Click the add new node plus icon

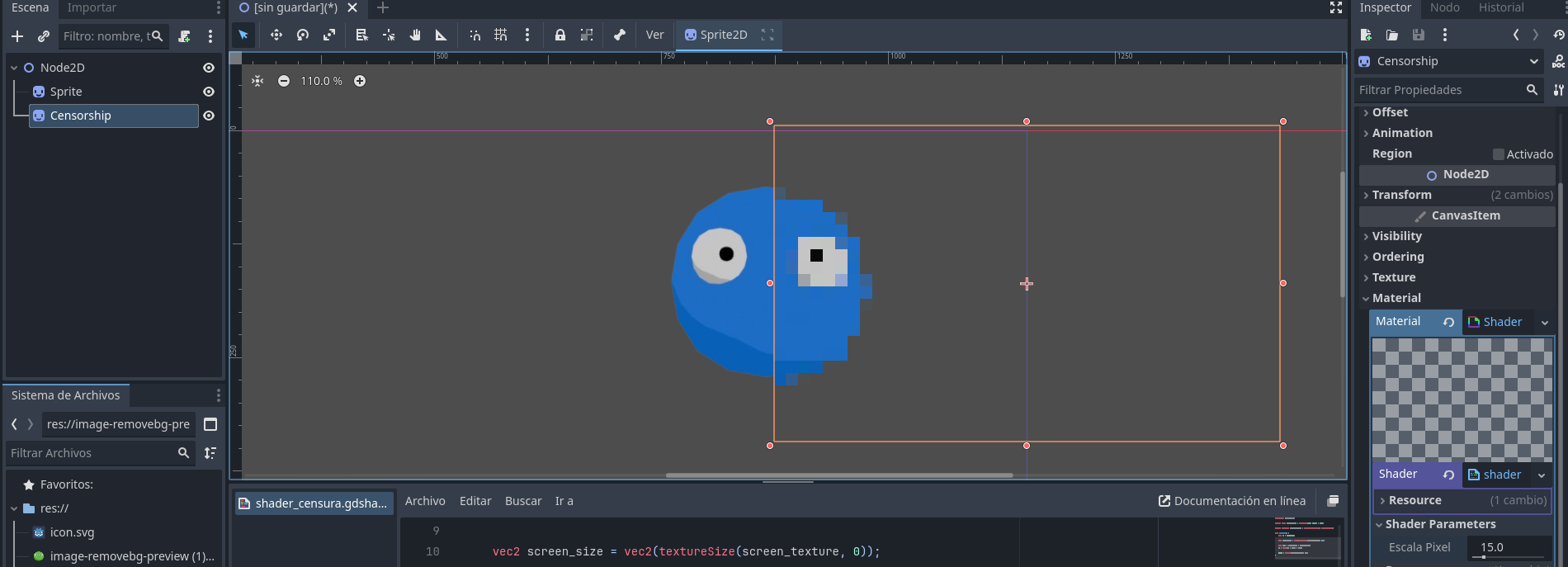pos(17,36)
